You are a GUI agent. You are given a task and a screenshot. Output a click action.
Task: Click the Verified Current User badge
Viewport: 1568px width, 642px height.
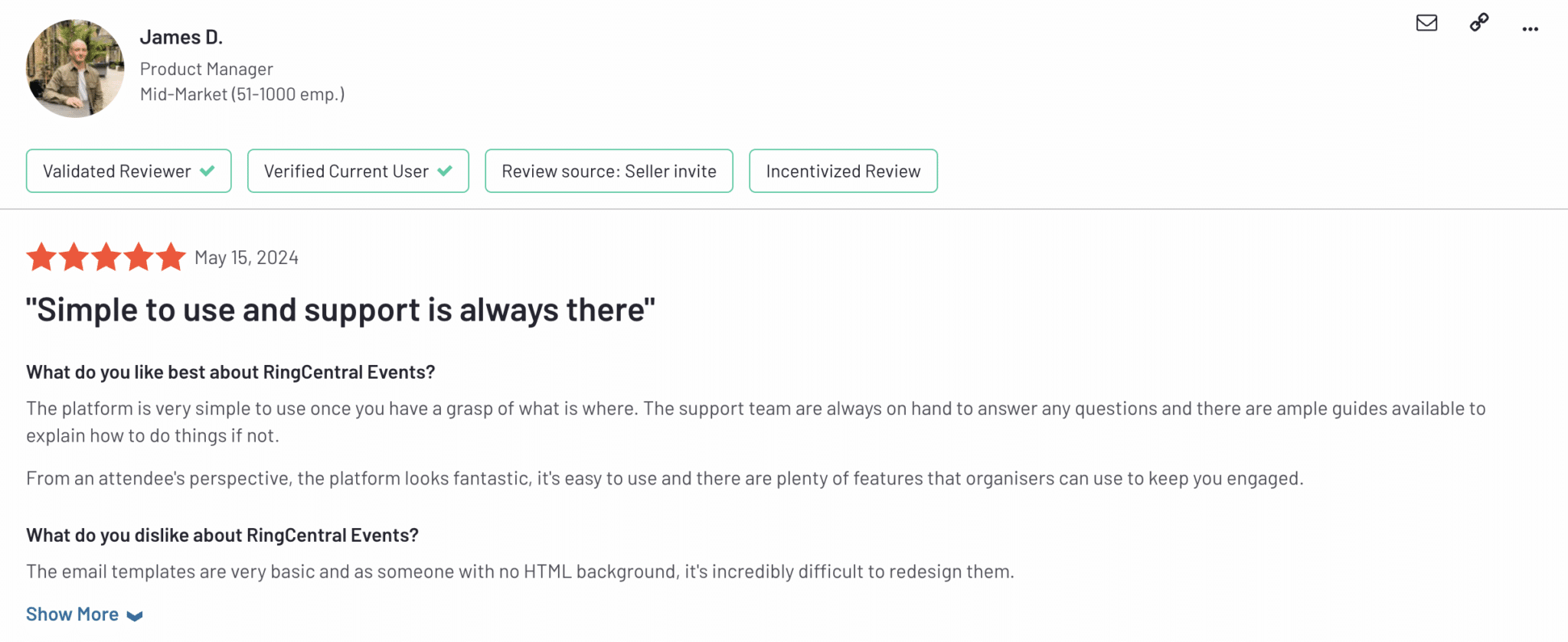pyautogui.click(x=346, y=171)
